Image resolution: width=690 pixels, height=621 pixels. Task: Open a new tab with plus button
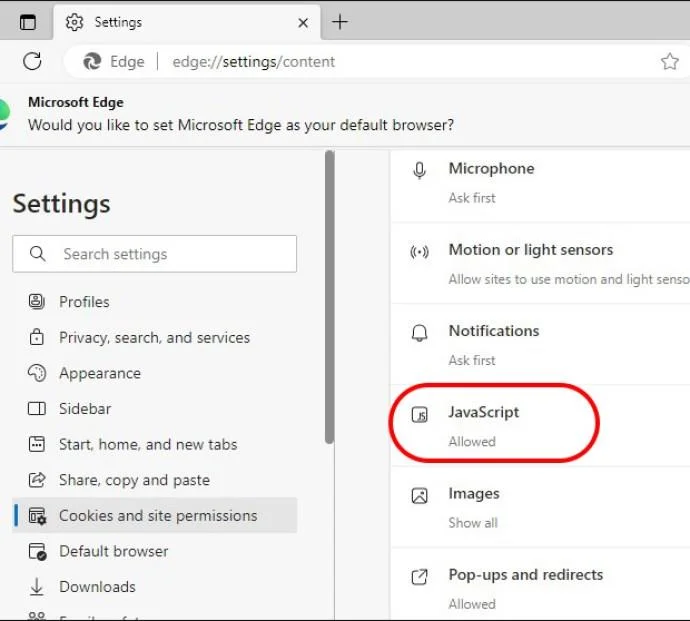click(340, 22)
